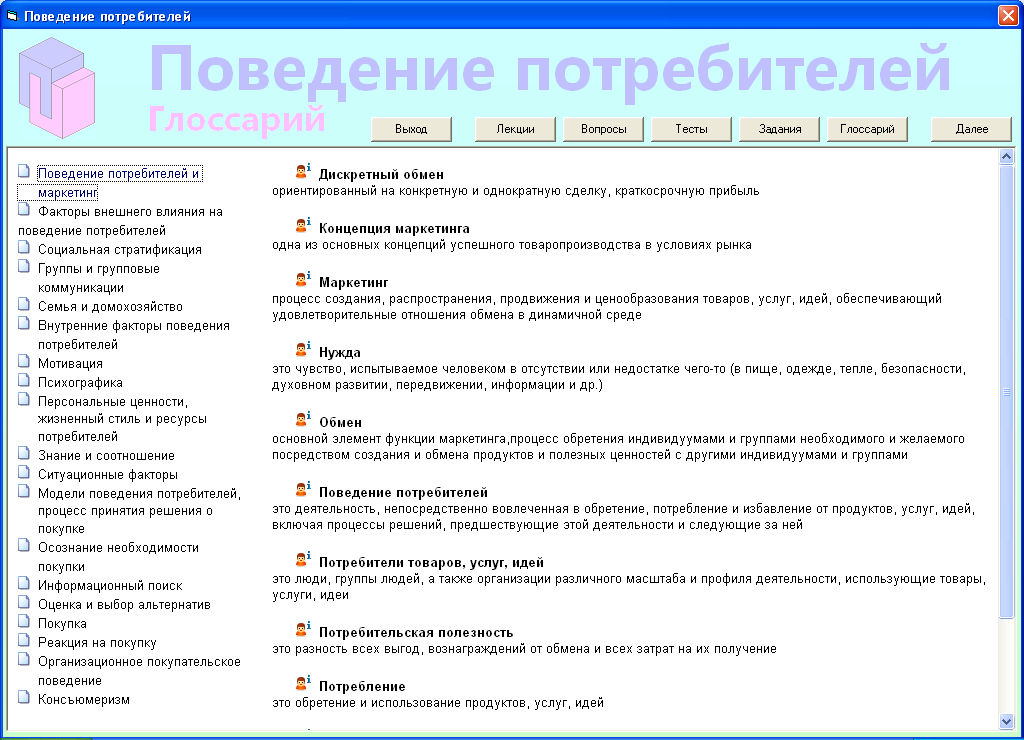
Task: Click the cube logo in the header
Action: coord(57,88)
